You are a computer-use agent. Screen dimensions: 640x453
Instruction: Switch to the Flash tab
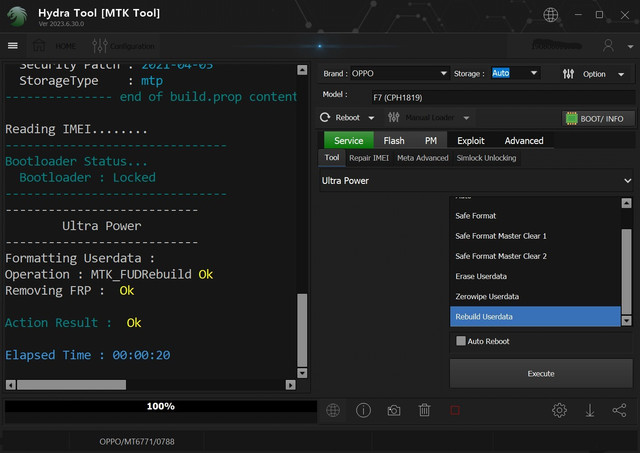coord(394,140)
